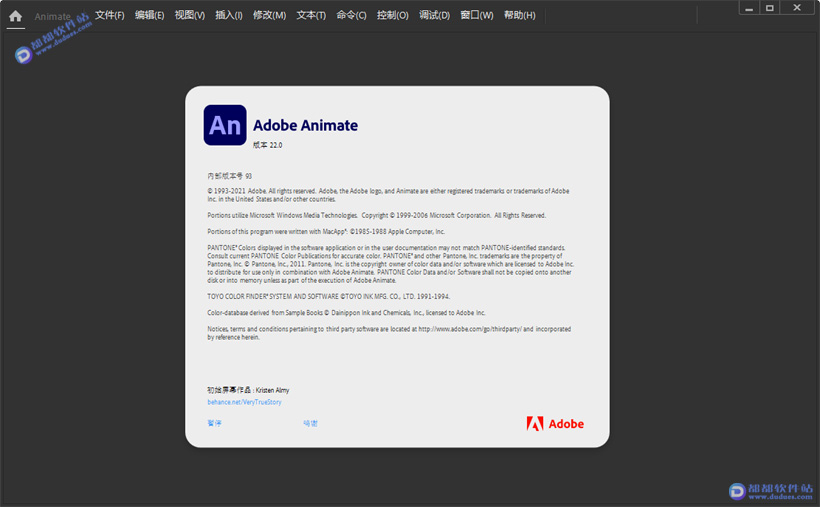Viewport: 820px width, 507px height.
Task: Open the 插入(I) menu
Action: [x=229, y=16]
